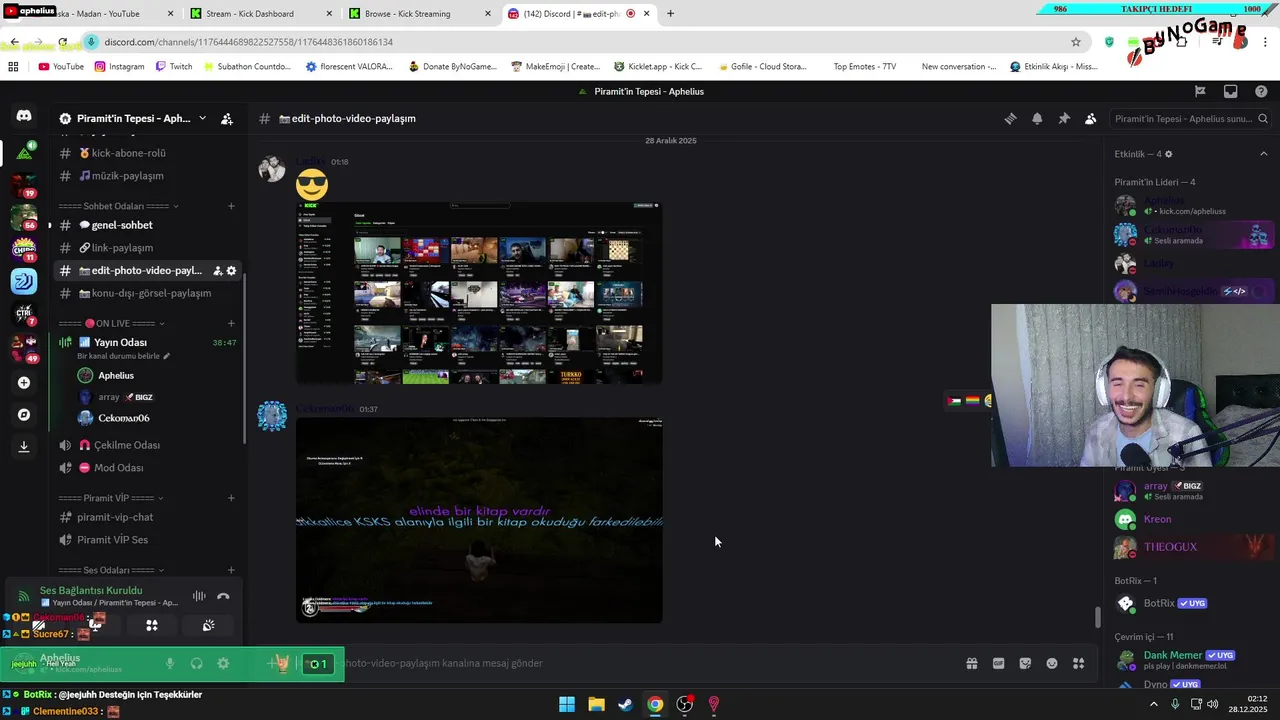Show pinned messages pin icon
This screenshot has width=1280, height=720.
(x=1064, y=118)
